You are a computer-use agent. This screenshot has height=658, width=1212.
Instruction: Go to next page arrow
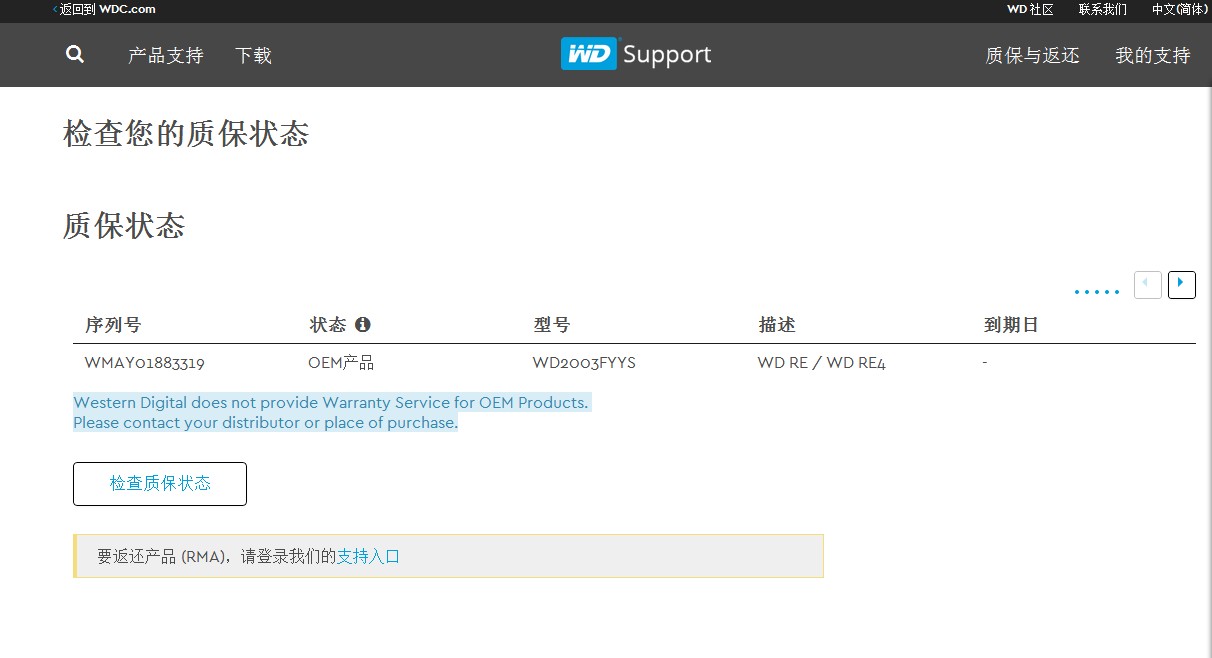1181,284
